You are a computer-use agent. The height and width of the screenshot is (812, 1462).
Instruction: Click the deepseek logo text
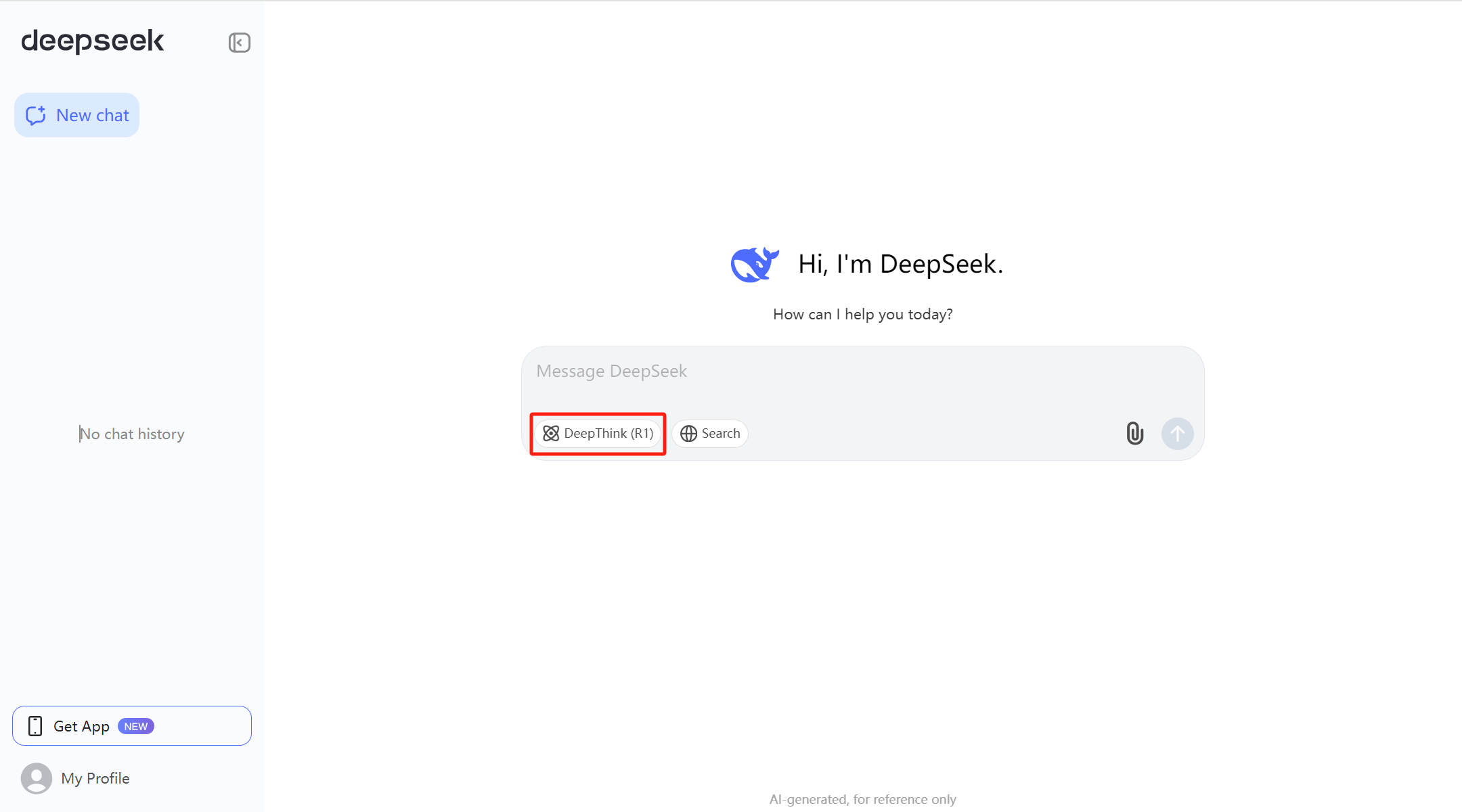(93, 41)
